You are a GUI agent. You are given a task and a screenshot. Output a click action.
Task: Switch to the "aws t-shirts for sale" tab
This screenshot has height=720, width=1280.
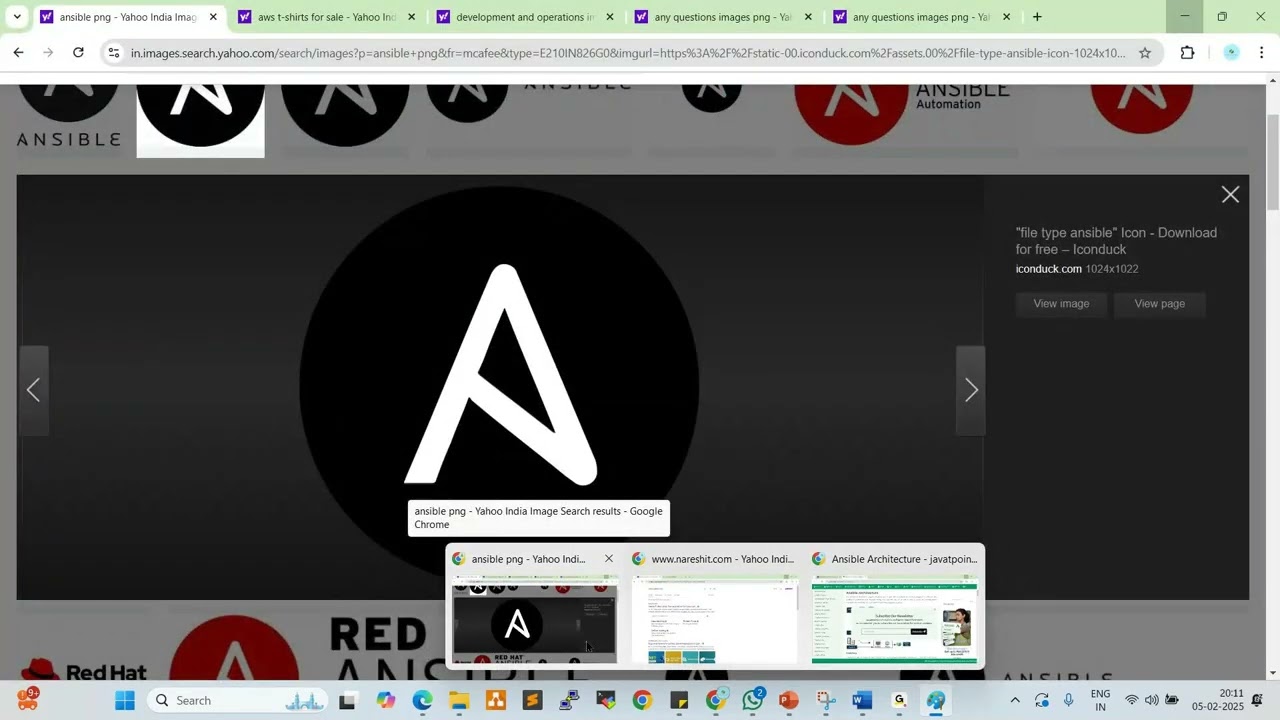click(326, 17)
